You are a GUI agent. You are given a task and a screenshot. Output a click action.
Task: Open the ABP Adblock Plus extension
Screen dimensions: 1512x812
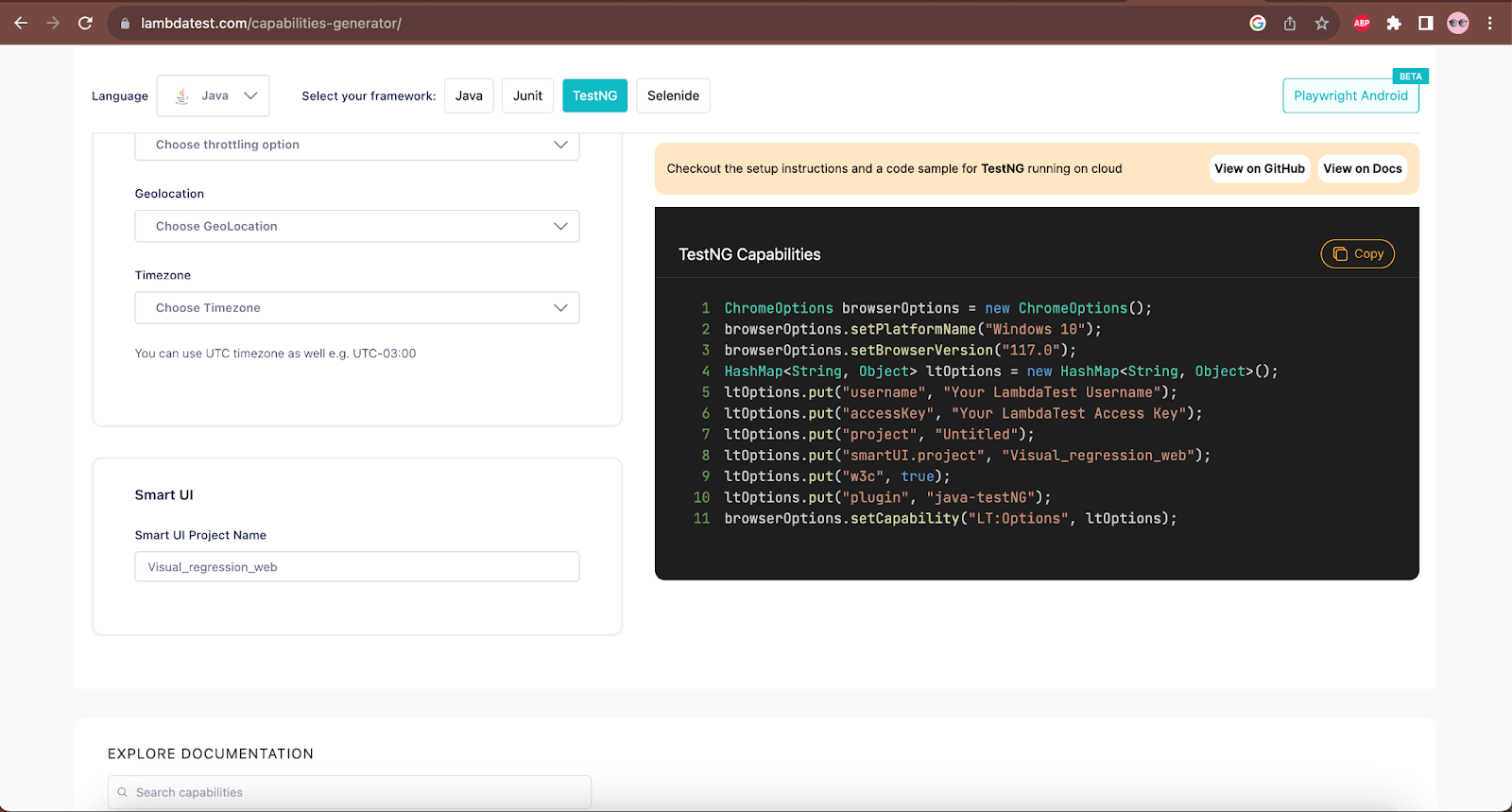pos(1362,23)
